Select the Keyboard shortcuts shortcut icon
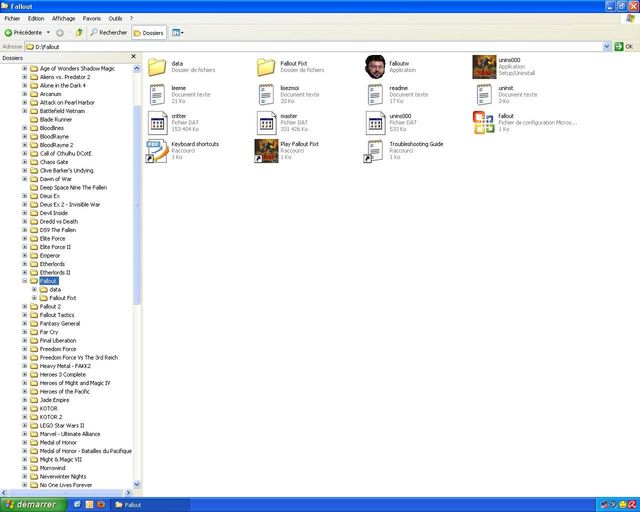This screenshot has height=512, width=640. point(157,151)
